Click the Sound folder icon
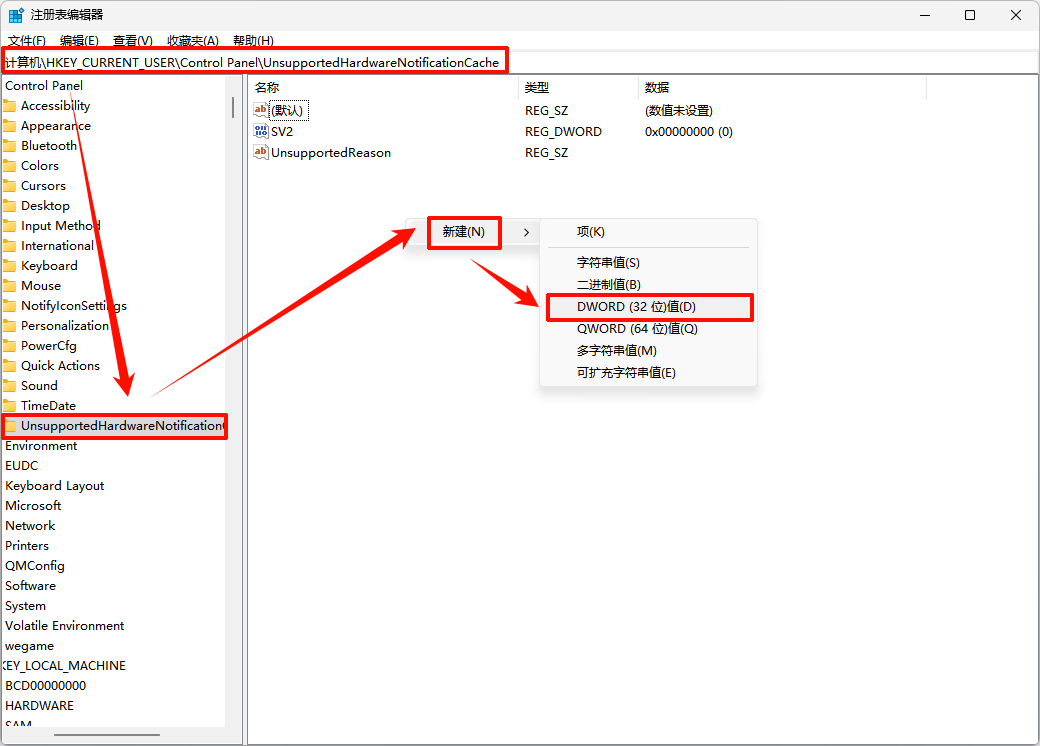 tap(12, 385)
